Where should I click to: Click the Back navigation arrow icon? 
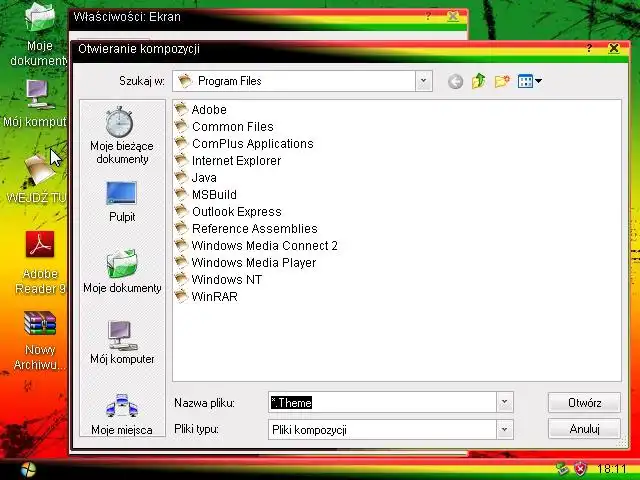click(x=455, y=81)
